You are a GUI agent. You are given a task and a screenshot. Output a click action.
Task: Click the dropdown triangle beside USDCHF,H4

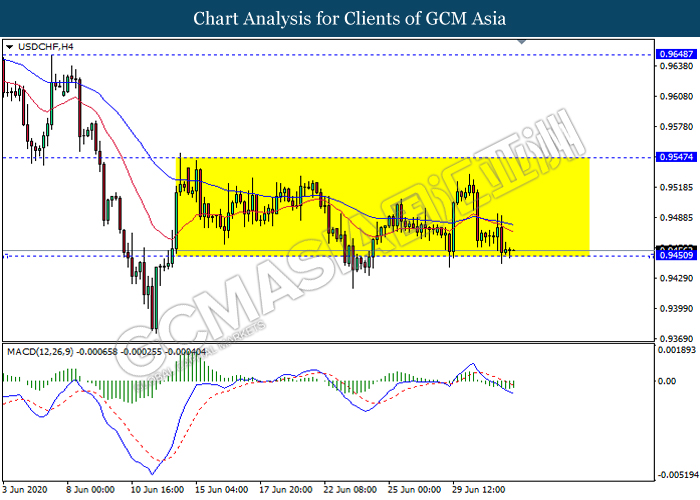pos(9,47)
